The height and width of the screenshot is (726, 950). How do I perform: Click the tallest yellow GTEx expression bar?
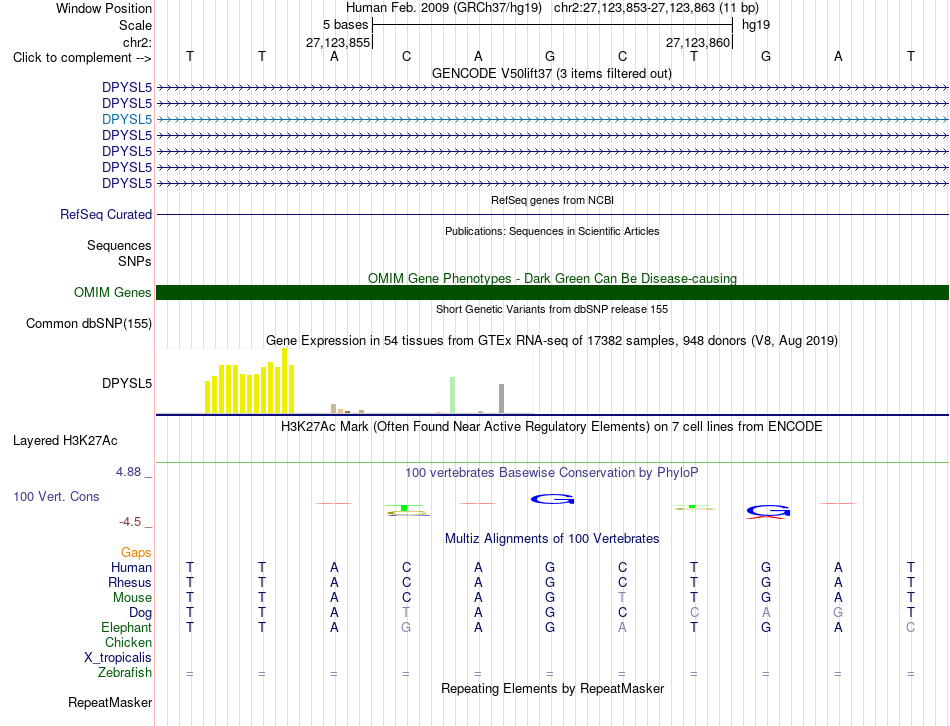click(285, 381)
